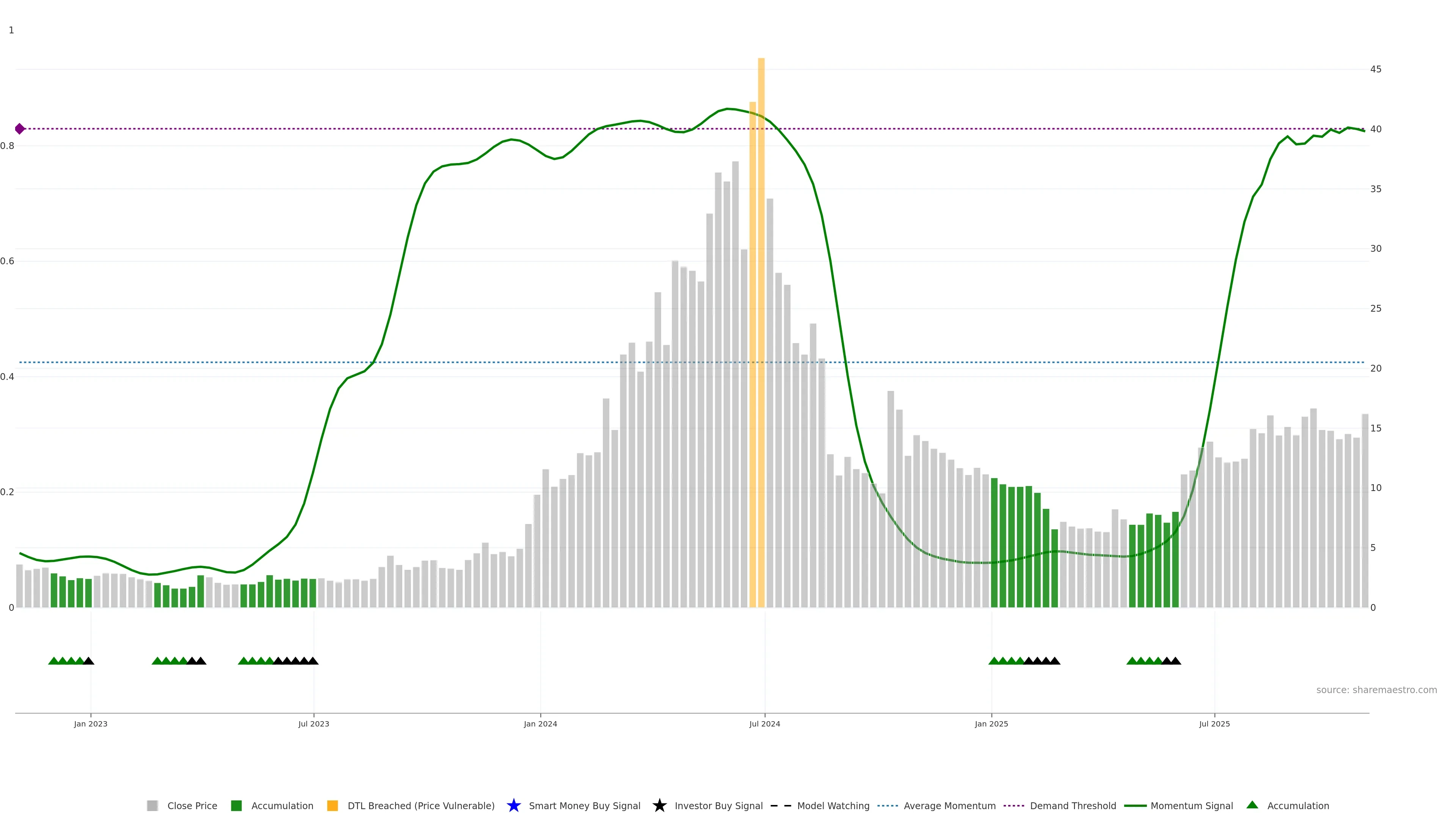Click the Investor Buy Signal legend label
The height and width of the screenshot is (819, 1456).
719,805
